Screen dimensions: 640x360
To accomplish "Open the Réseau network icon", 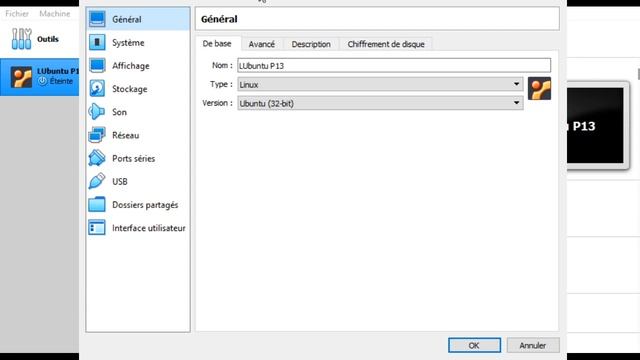I will coord(97,135).
